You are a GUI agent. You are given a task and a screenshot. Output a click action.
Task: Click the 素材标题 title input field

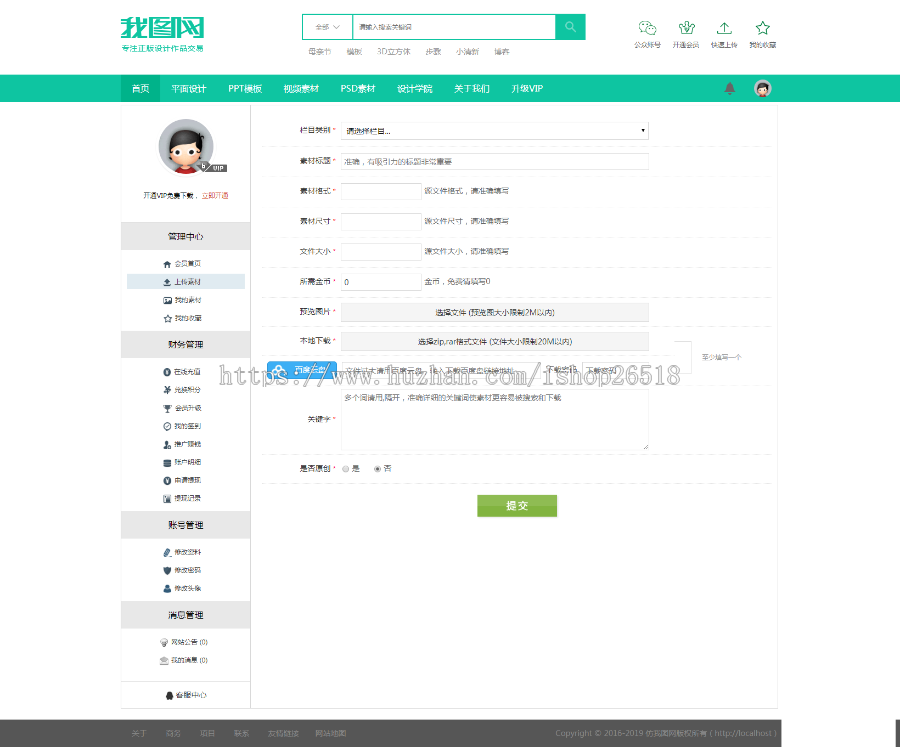(495, 161)
